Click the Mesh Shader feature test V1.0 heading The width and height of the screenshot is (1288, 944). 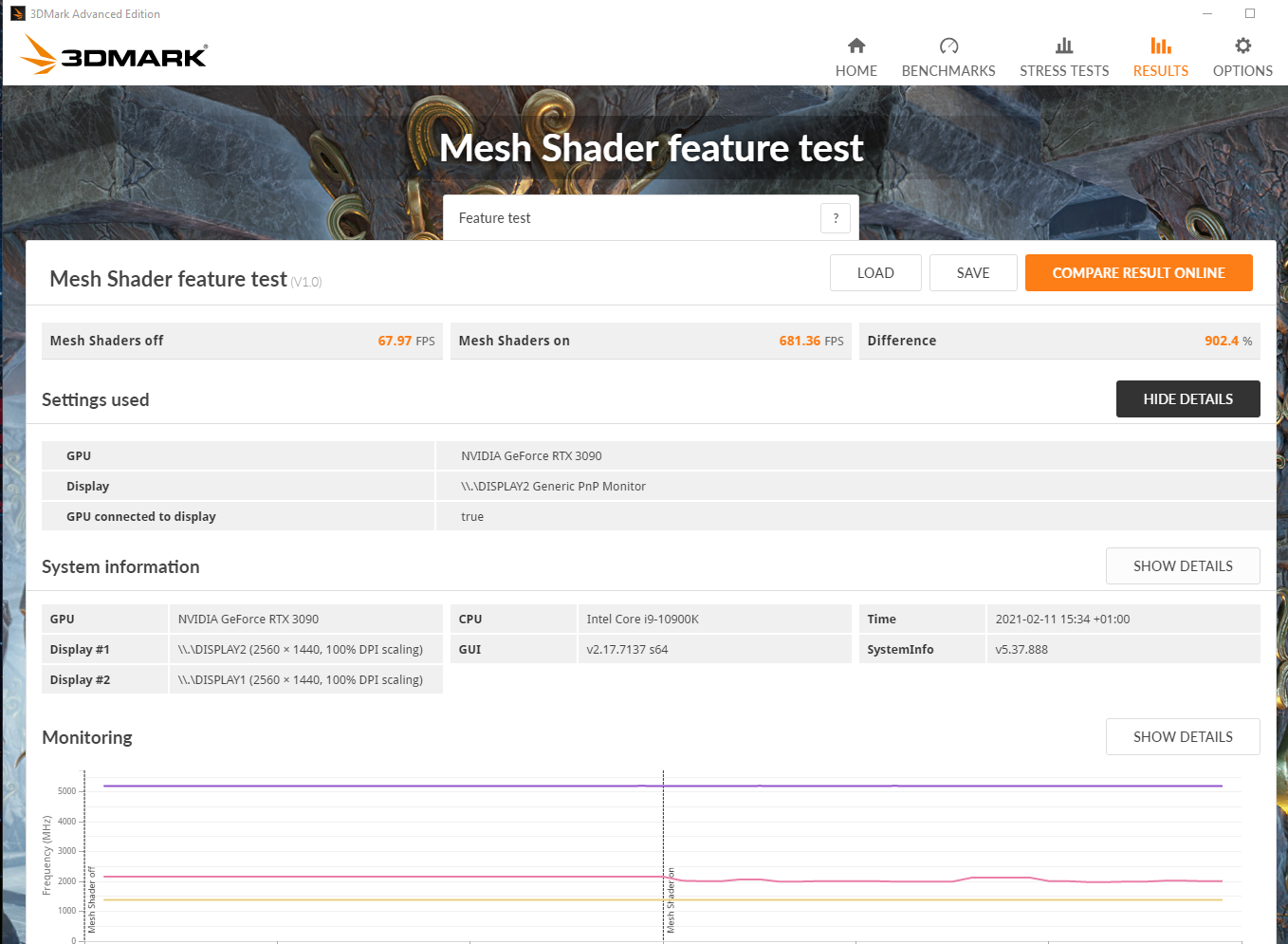[185, 279]
